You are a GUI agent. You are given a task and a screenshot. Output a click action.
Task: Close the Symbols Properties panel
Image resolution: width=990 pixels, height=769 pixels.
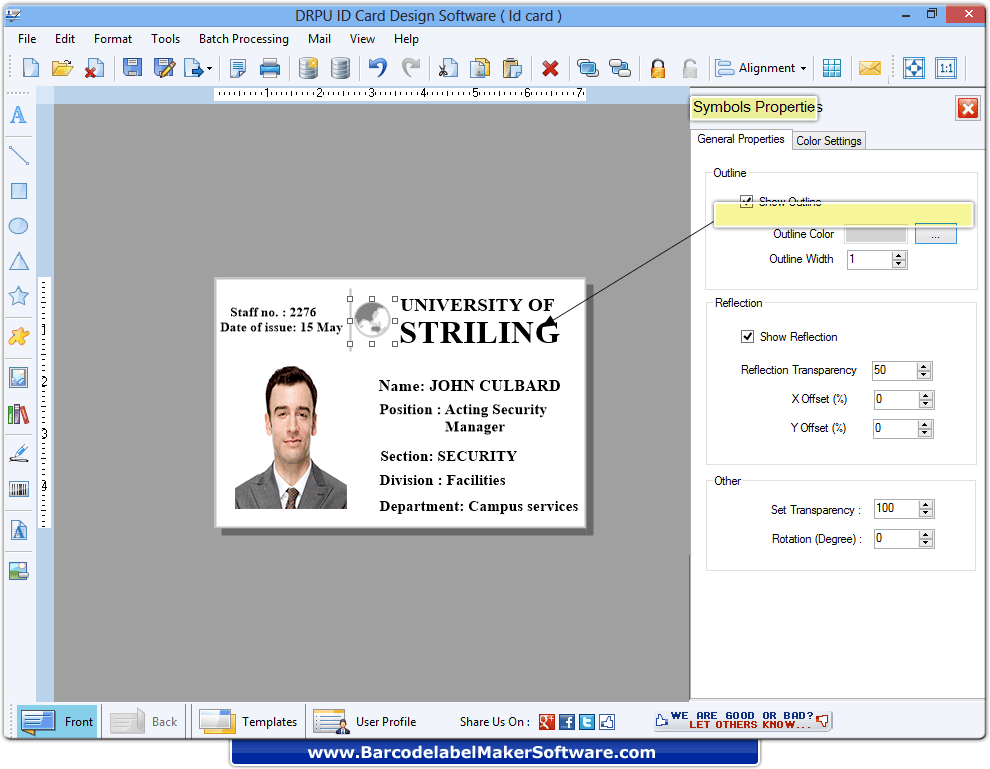pyautogui.click(x=968, y=109)
